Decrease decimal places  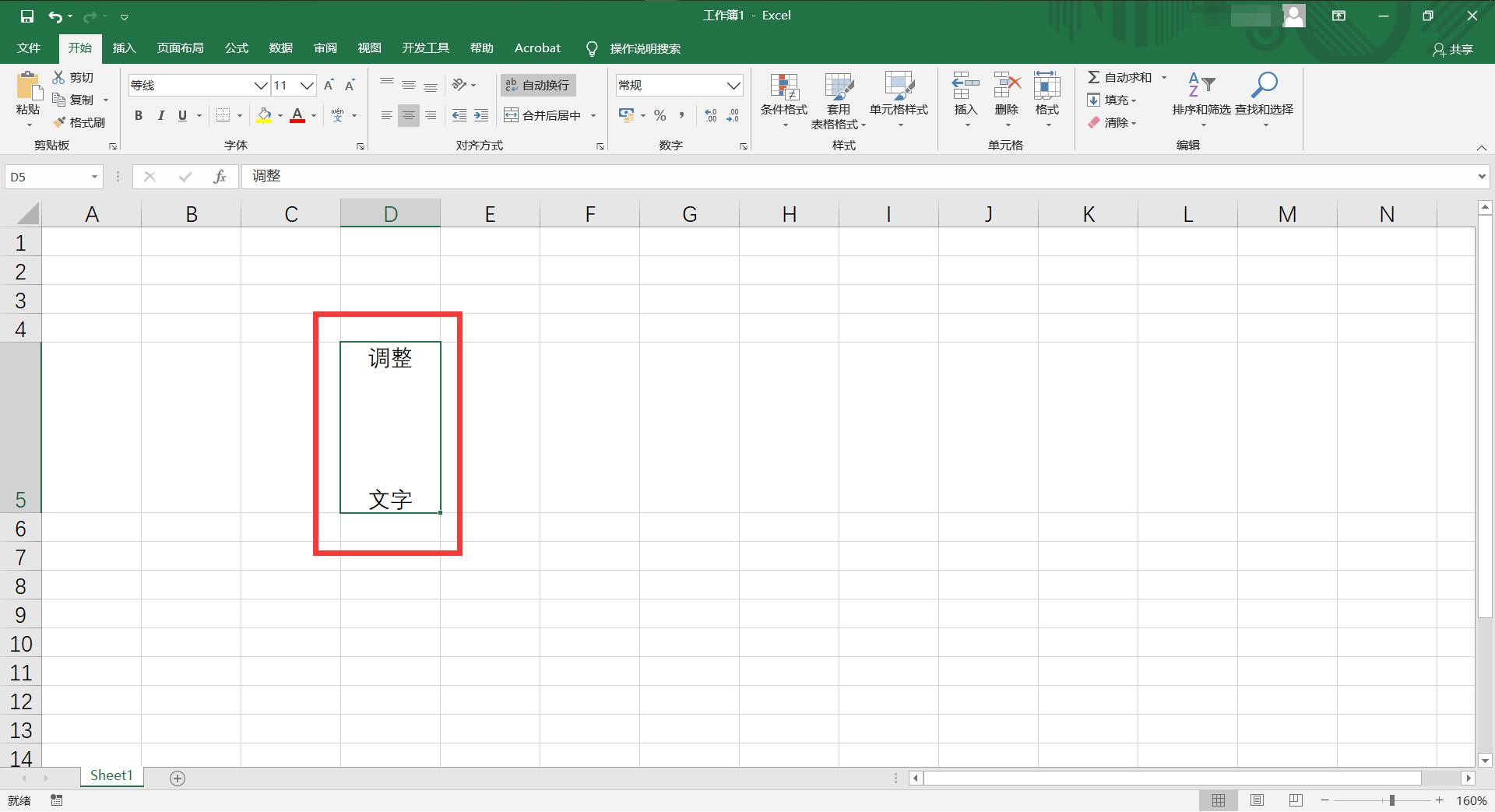click(733, 115)
